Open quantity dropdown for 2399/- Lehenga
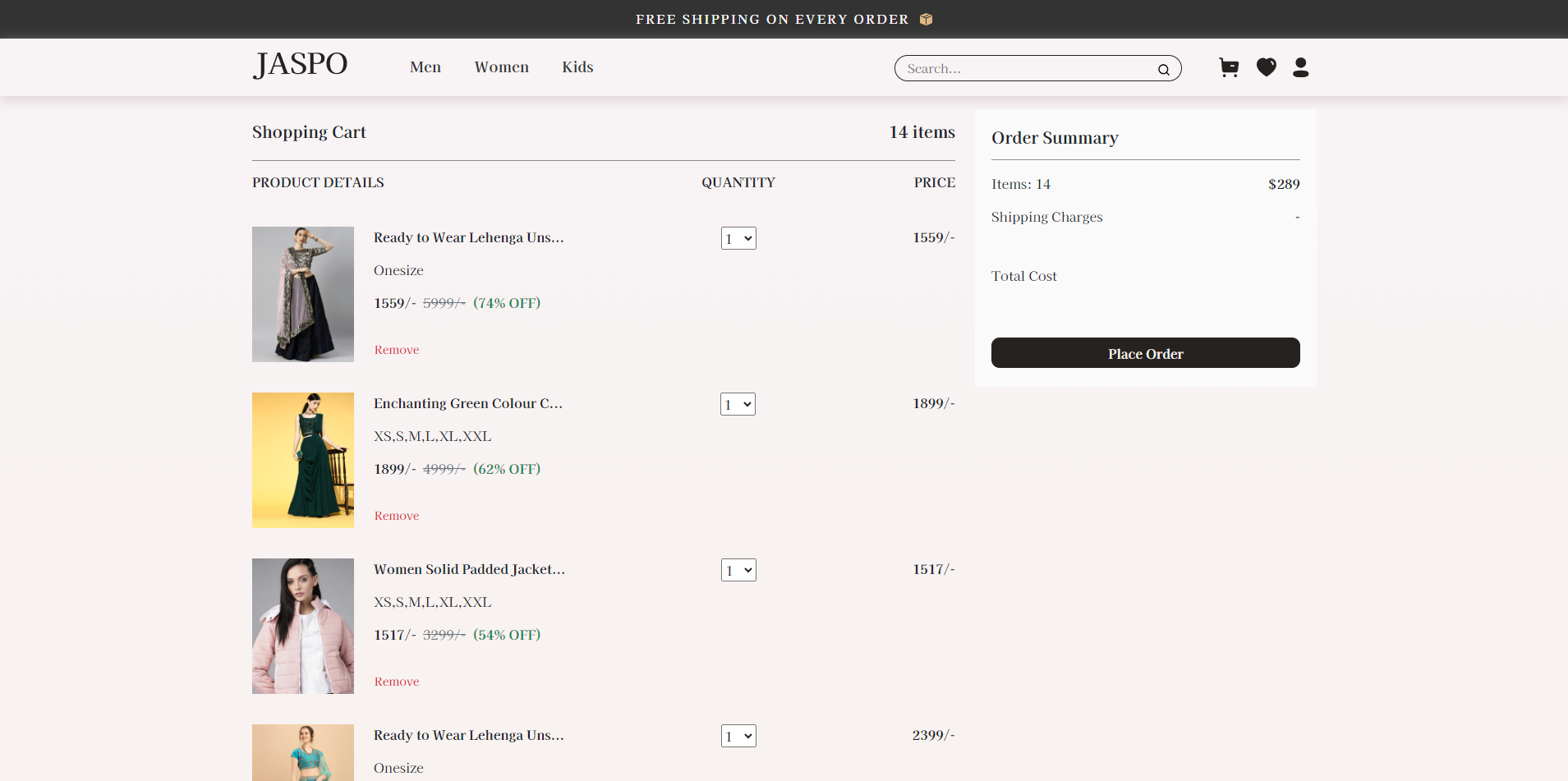1568x781 pixels. (x=738, y=736)
